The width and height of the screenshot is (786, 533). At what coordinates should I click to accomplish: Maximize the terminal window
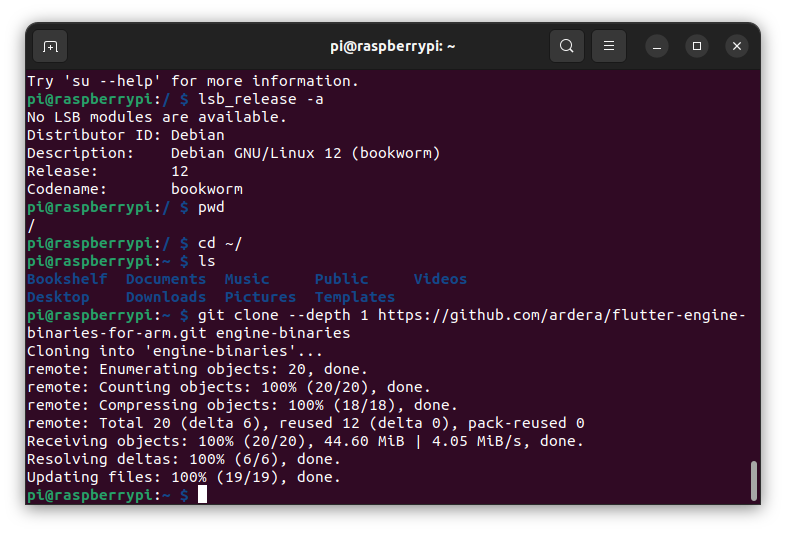tap(697, 46)
